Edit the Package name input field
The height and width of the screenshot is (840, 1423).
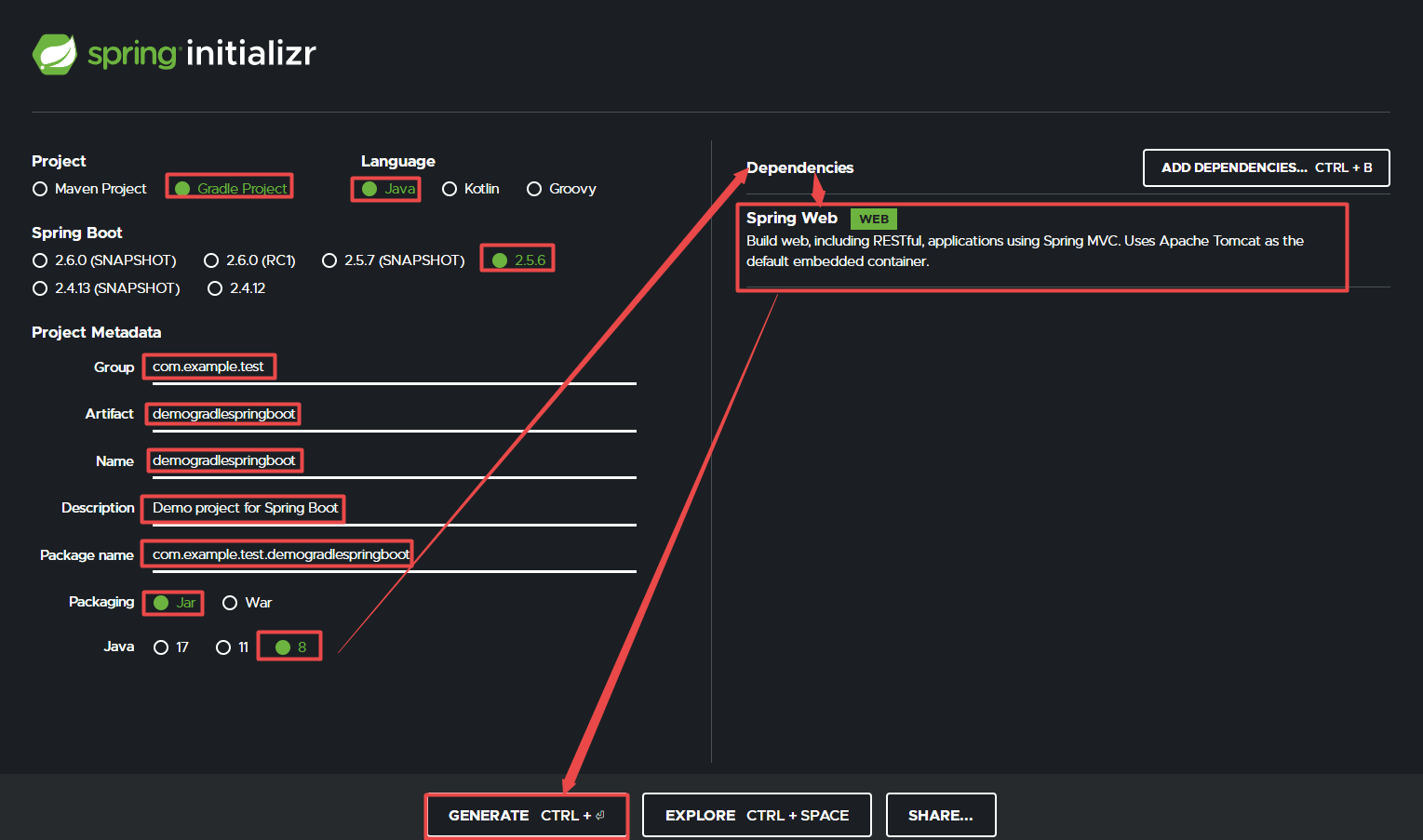(x=395, y=555)
